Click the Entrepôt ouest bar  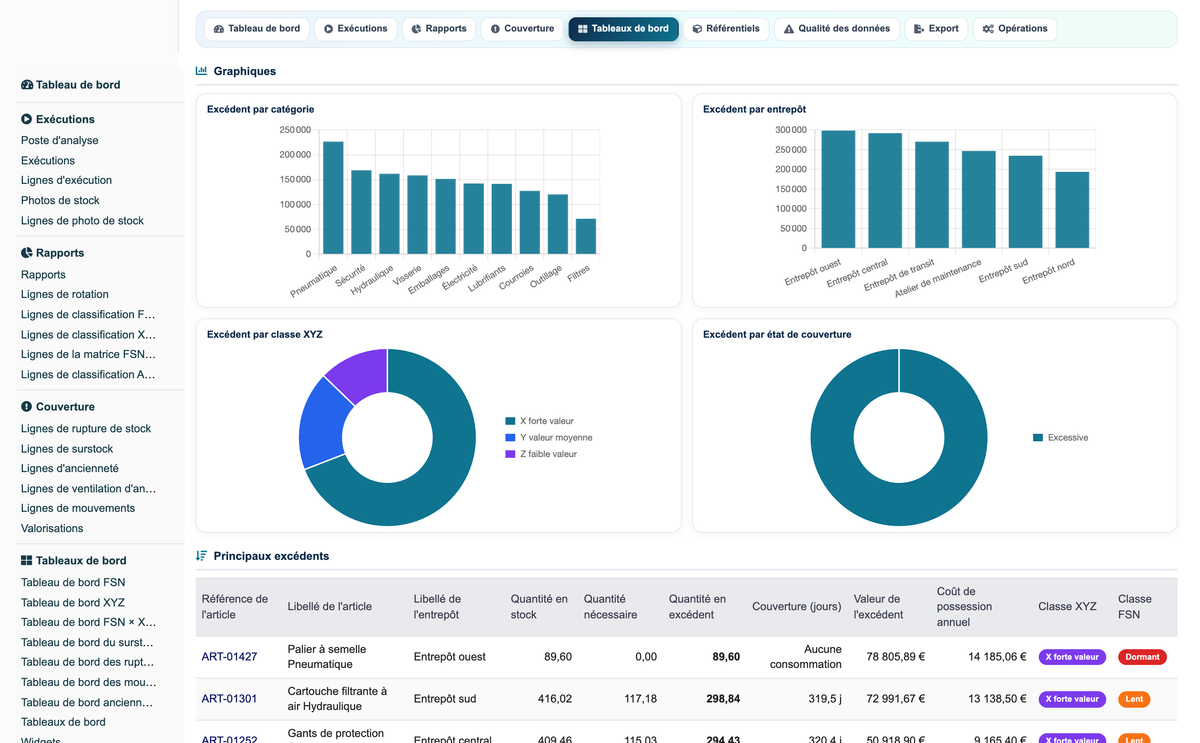(x=838, y=189)
